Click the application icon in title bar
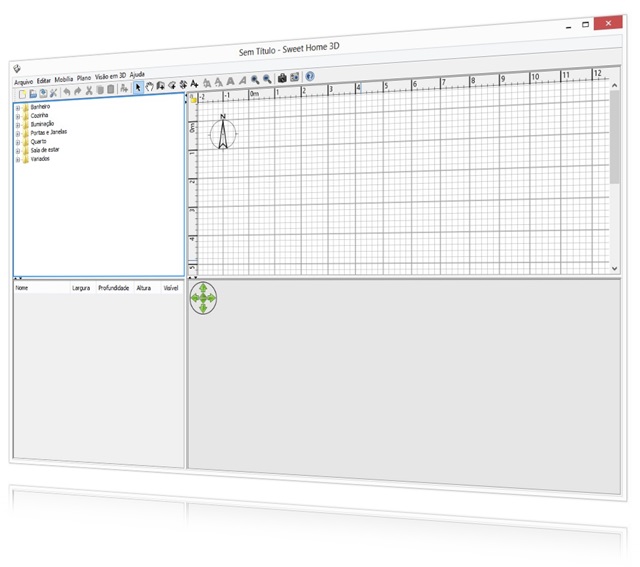The image size is (640, 567). click(x=17, y=69)
